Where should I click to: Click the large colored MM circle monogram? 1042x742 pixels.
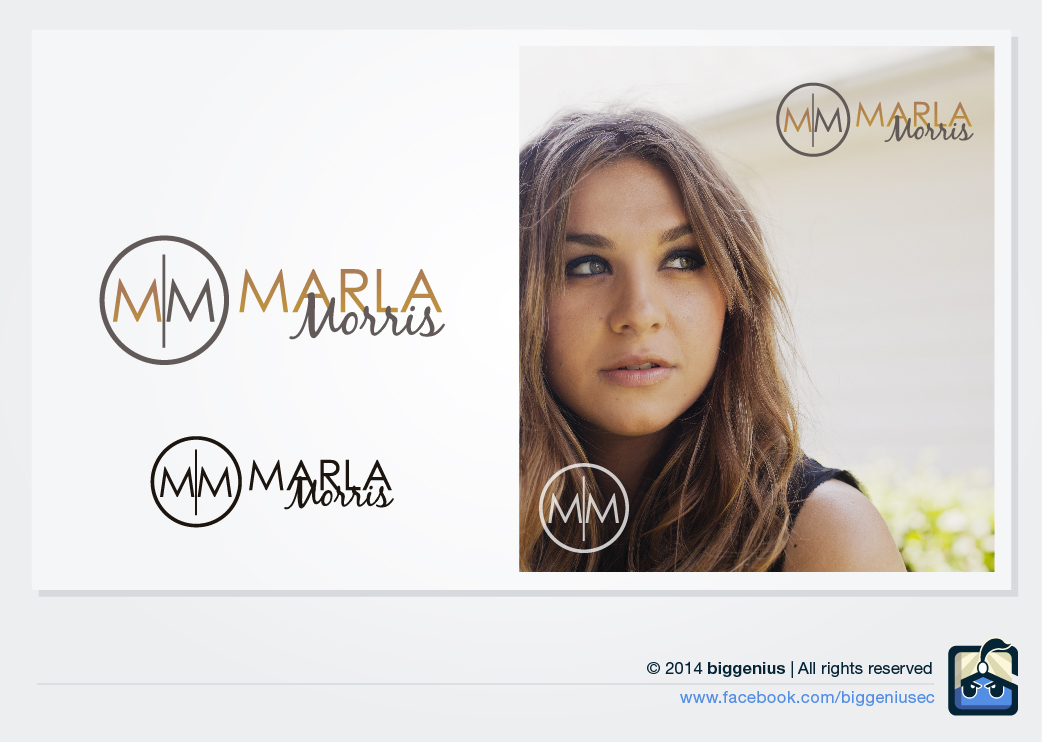point(164,300)
